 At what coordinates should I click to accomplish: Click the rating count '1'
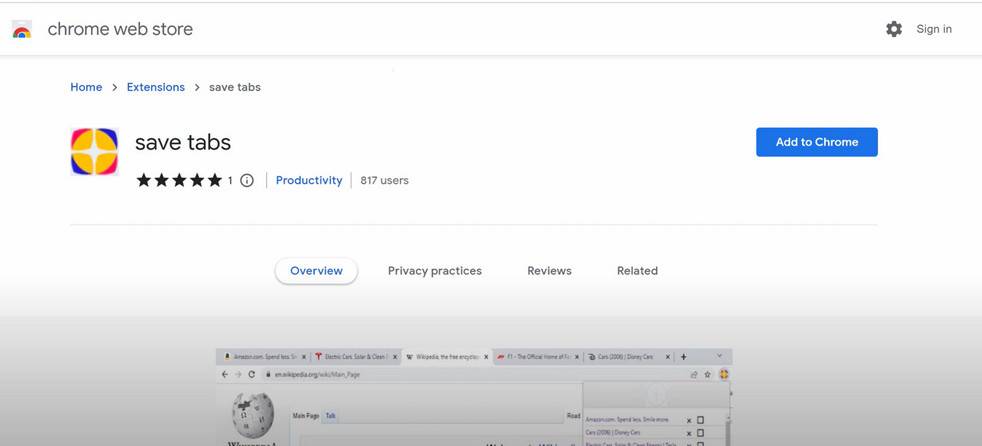(230, 180)
